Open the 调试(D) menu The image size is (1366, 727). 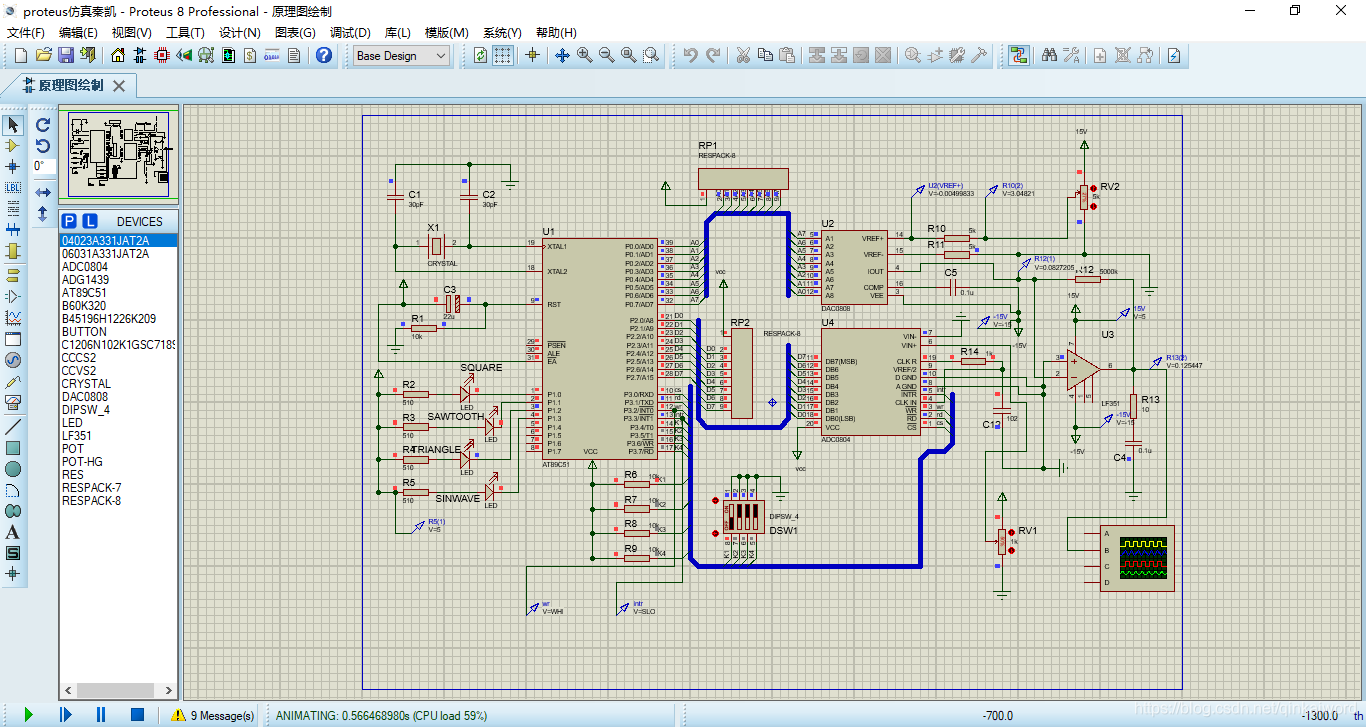point(349,33)
